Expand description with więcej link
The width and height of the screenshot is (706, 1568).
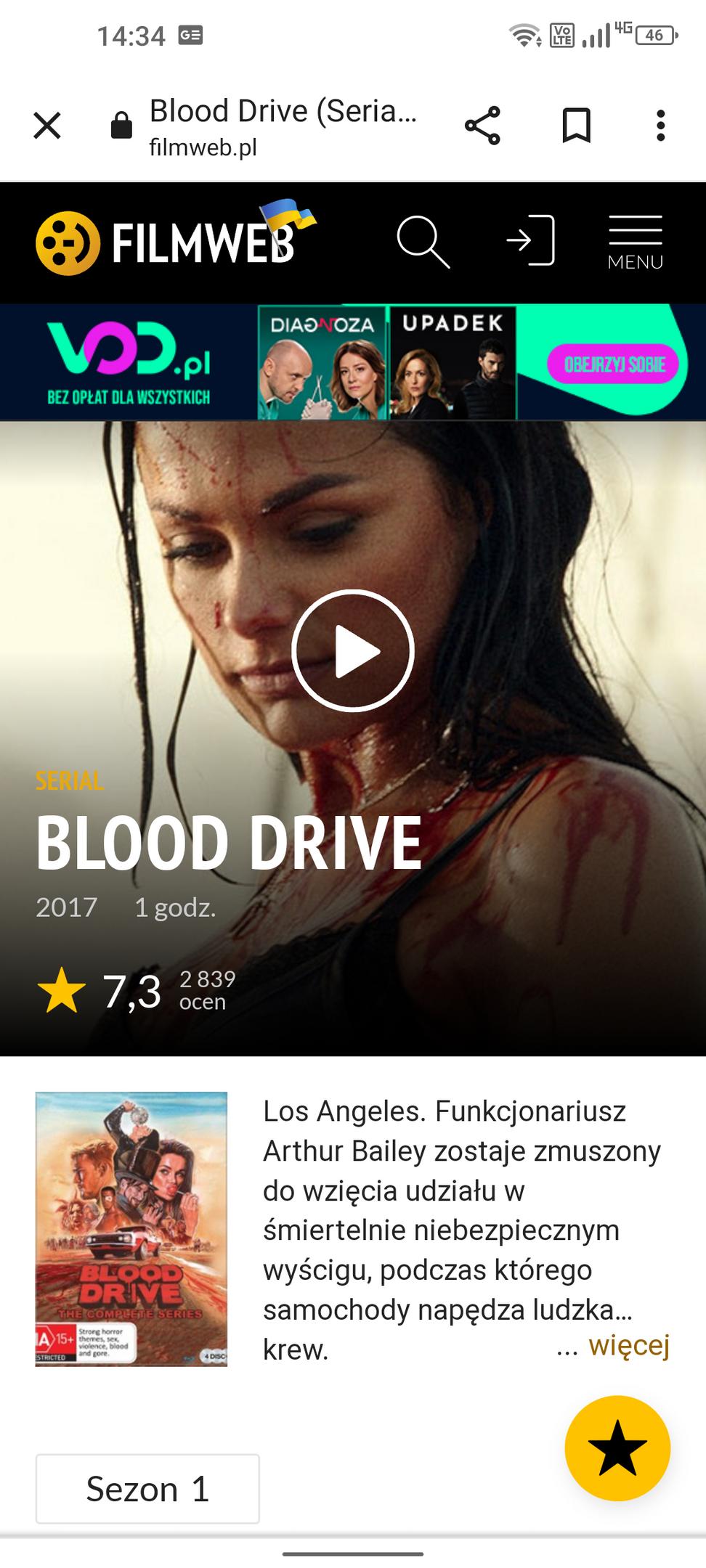(x=629, y=1345)
